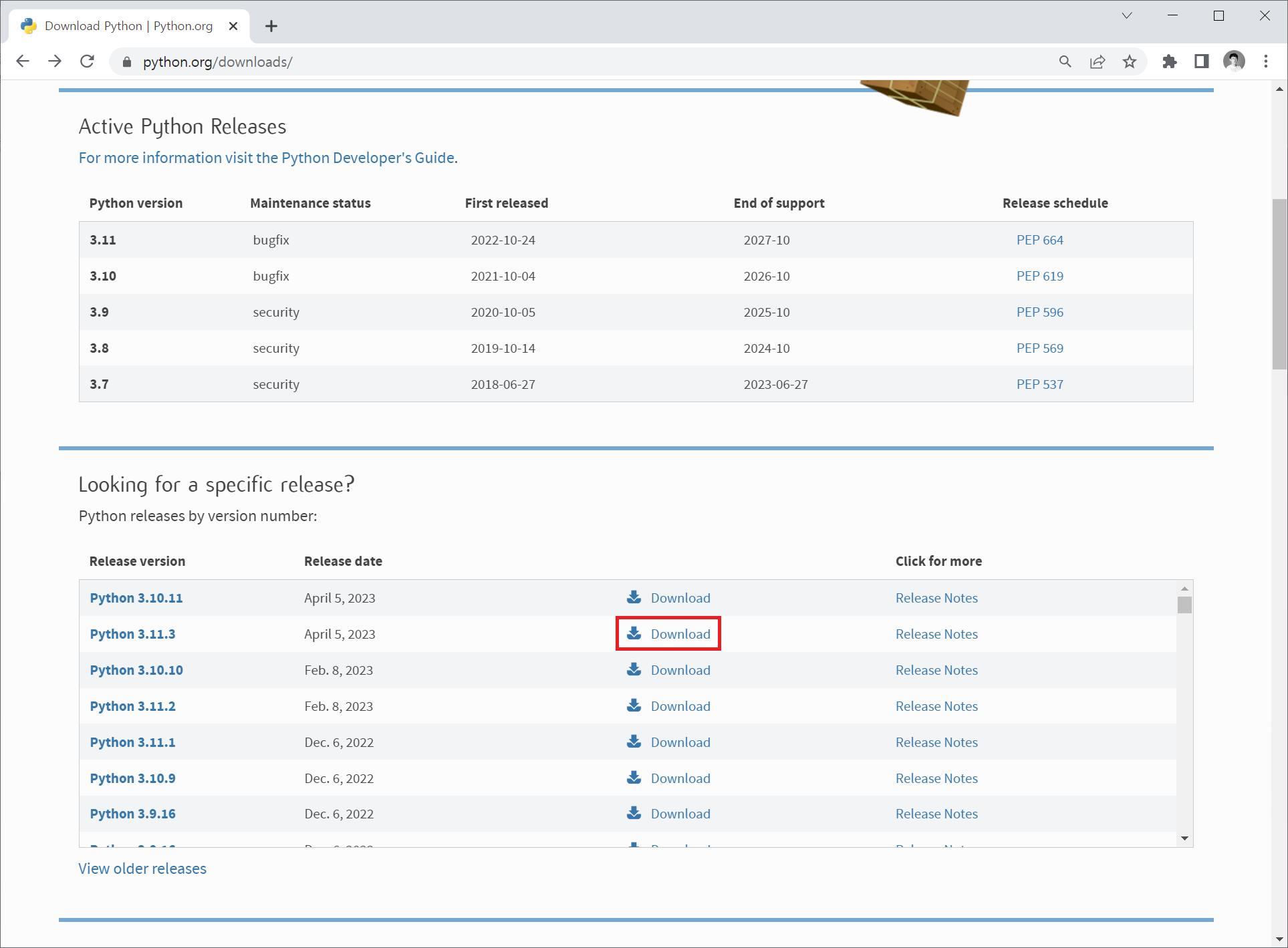Screen dimensions: 1288x948
Task: Click the 2018-06-27 first released cell
Action: pos(503,384)
